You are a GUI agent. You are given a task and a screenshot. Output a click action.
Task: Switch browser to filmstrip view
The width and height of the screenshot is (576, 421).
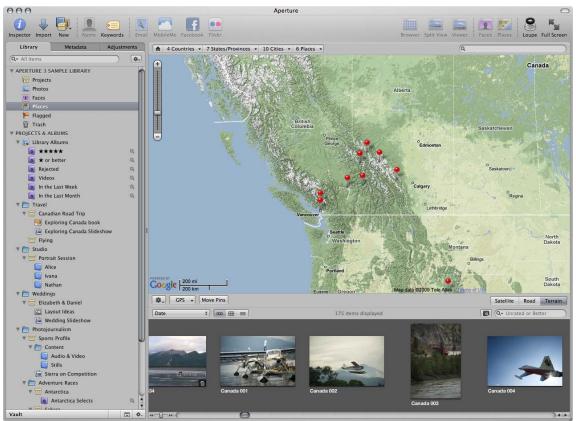[x=220, y=313]
